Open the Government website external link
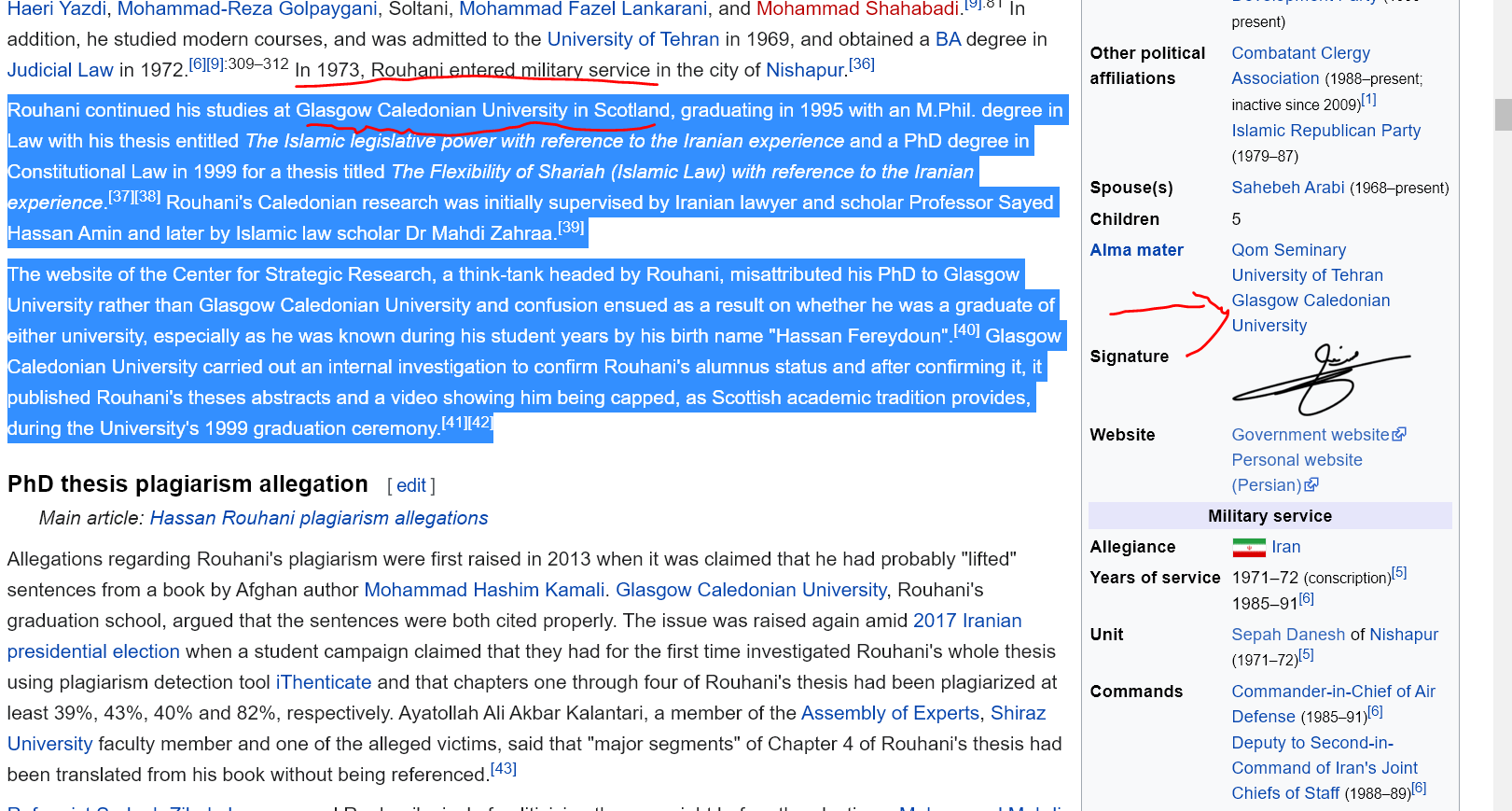This screenshot has width=1512, height=811. pos(1311,435)
